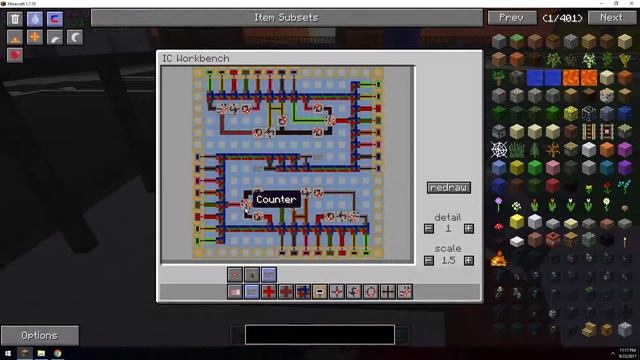Click the Minecraft taskbar icon

pyautogui.click(x=24, y=353)
